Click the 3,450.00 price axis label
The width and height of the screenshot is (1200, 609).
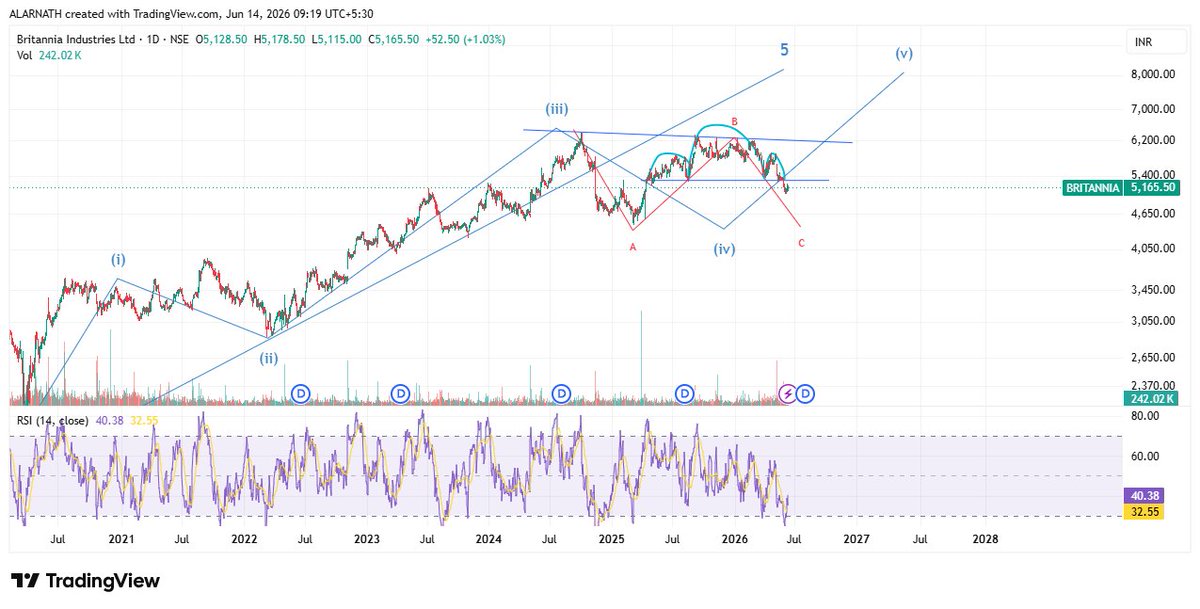pos(1152,290)
